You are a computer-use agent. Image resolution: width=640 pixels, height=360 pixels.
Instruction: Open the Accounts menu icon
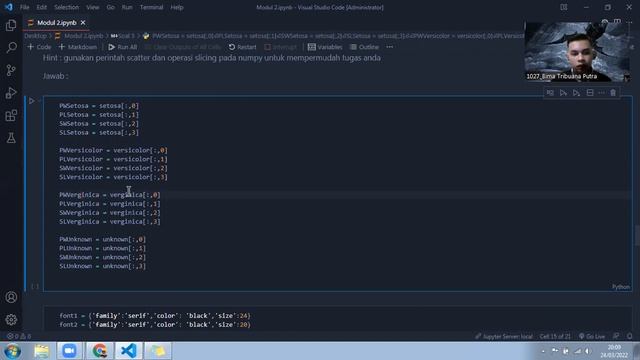coord(11,297)
